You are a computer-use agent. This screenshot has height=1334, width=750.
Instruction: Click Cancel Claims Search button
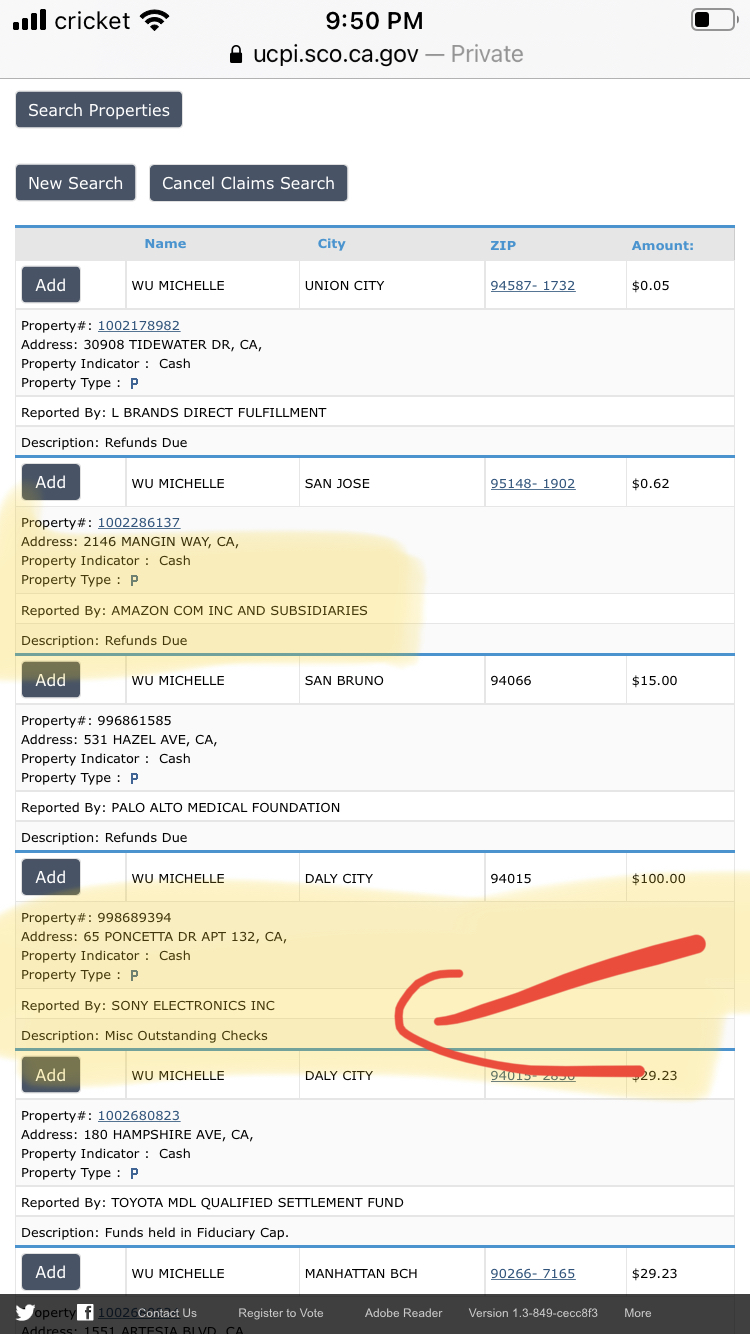click(x=248, y=183)
